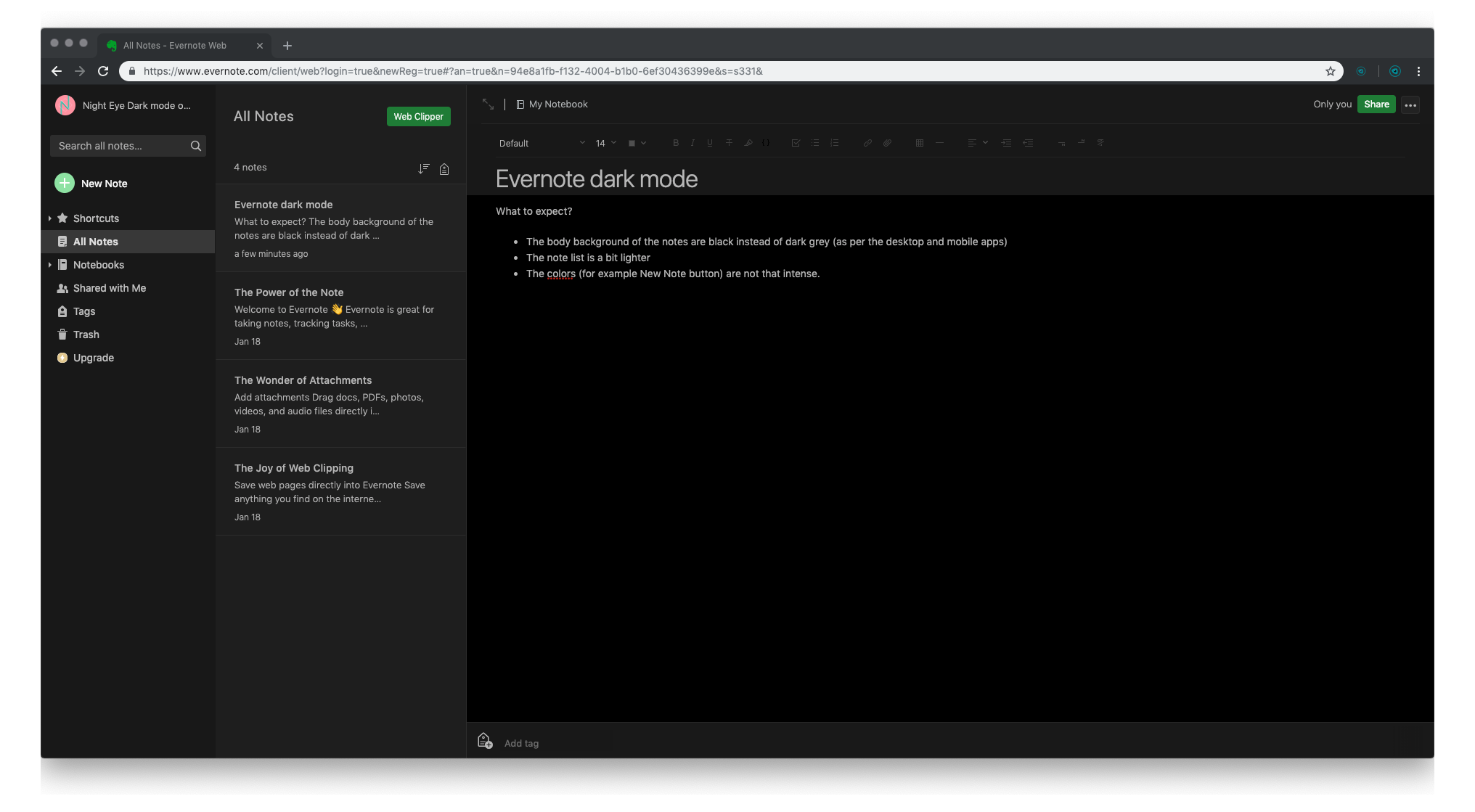This screenshot has height=812, width=1475.
Task: Open a new browser tab
Action: coord(287,46)
